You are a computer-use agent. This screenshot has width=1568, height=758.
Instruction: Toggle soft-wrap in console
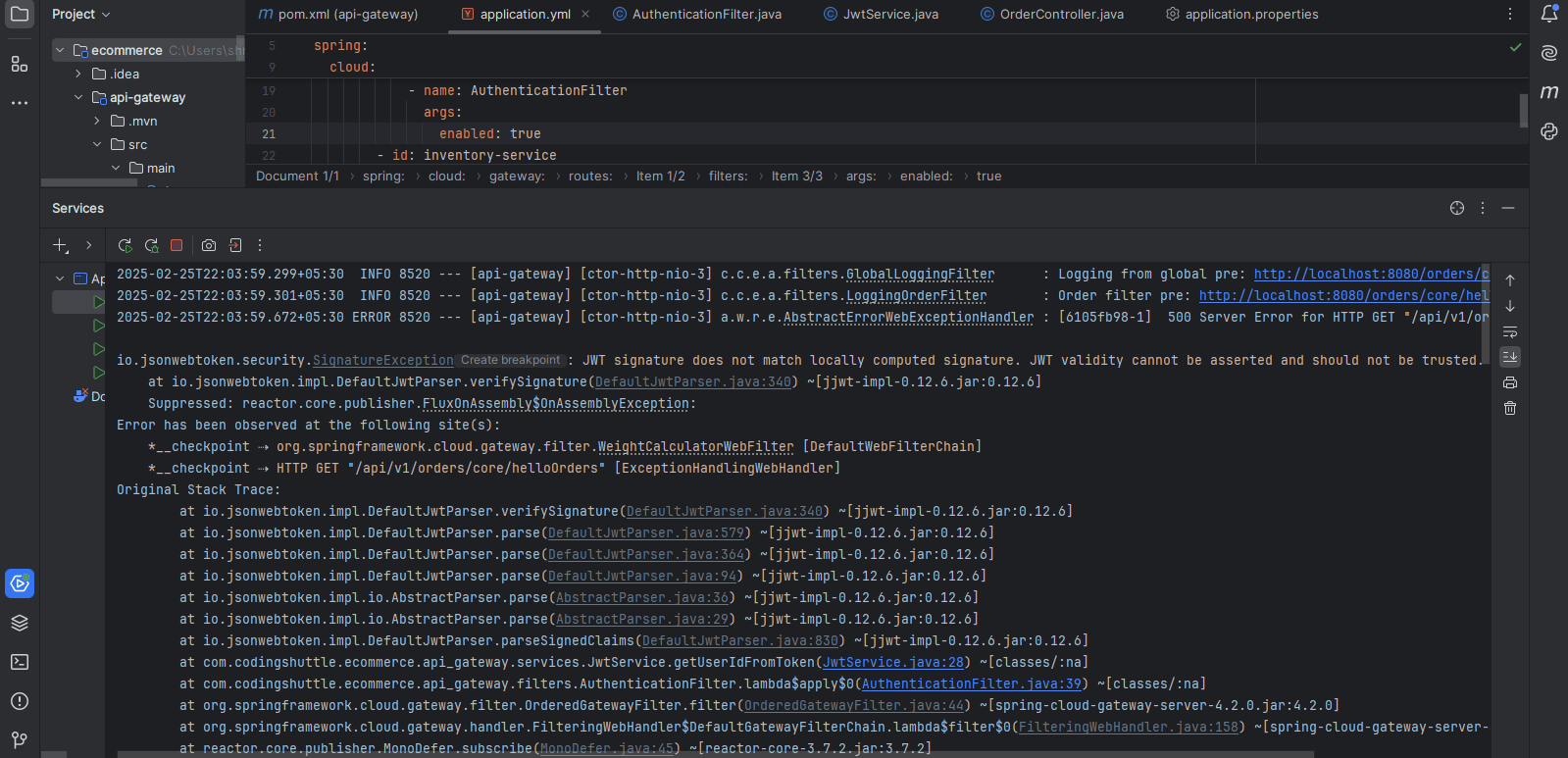coord(1510,331)
